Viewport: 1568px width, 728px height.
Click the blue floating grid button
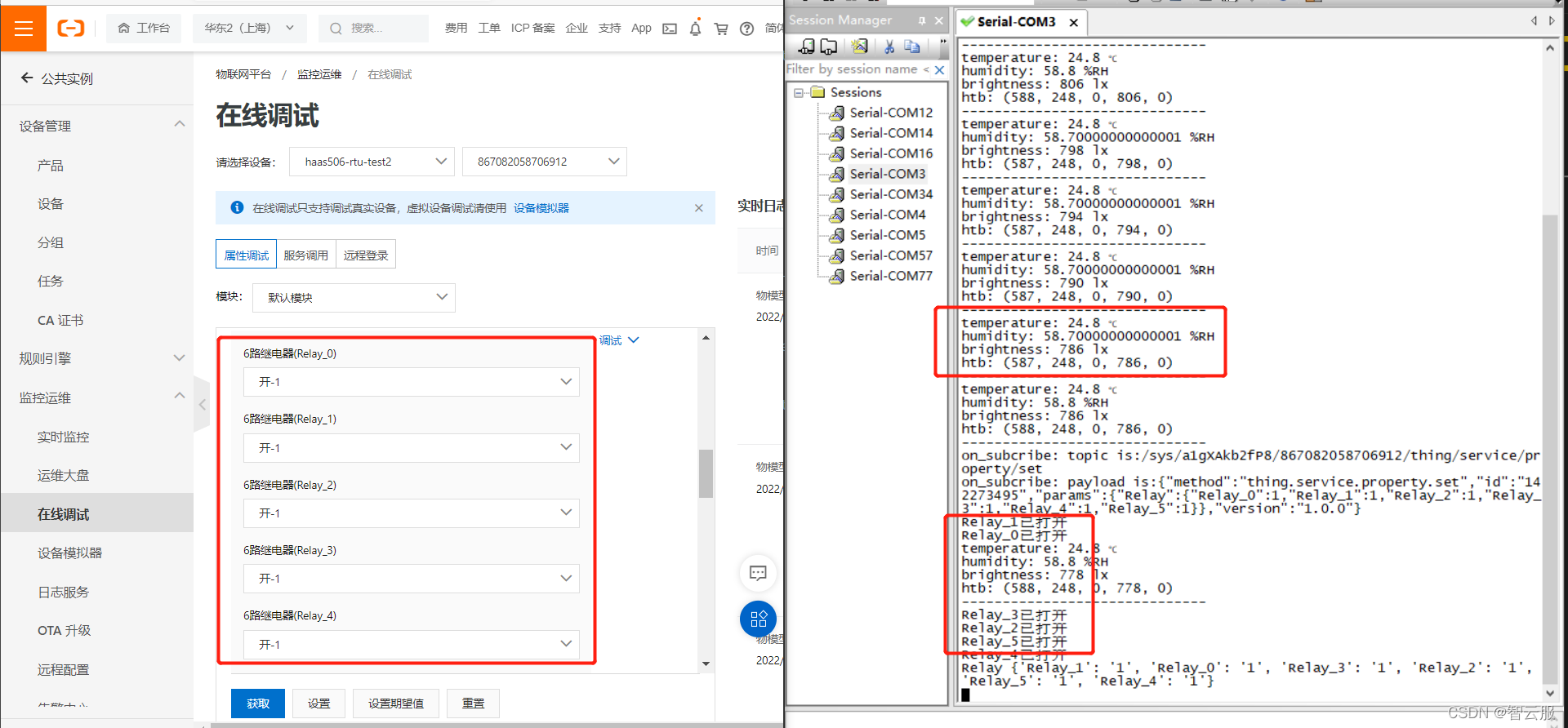coord(758,619)
